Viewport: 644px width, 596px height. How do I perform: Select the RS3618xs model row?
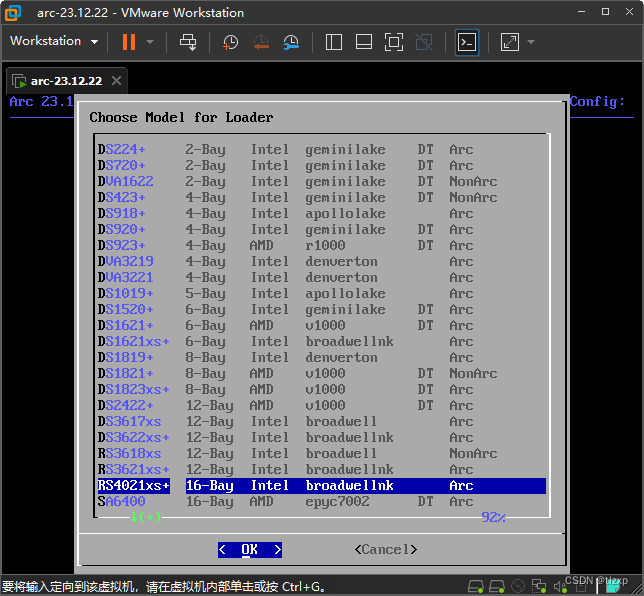pyautogui.click(x=322, y=454)
